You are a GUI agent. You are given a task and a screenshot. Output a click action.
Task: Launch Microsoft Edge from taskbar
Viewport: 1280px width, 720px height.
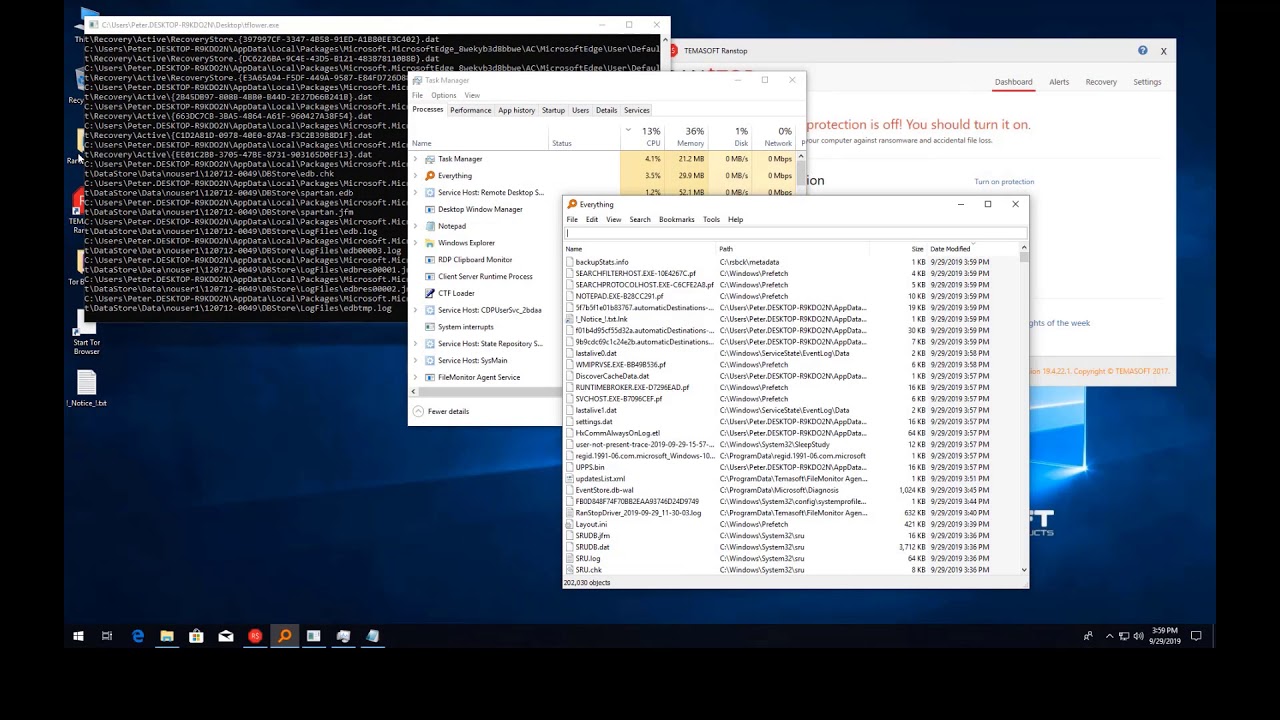(138, 636)
